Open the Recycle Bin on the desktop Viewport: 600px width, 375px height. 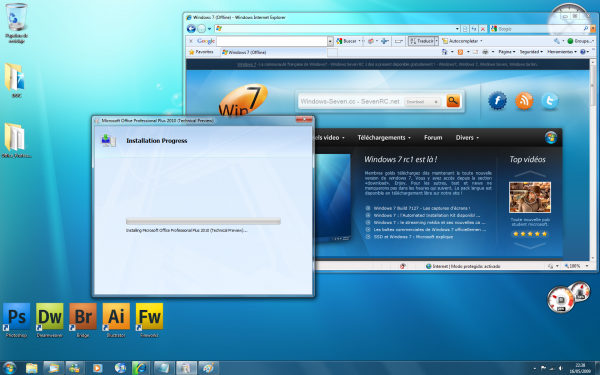(16, 23)
